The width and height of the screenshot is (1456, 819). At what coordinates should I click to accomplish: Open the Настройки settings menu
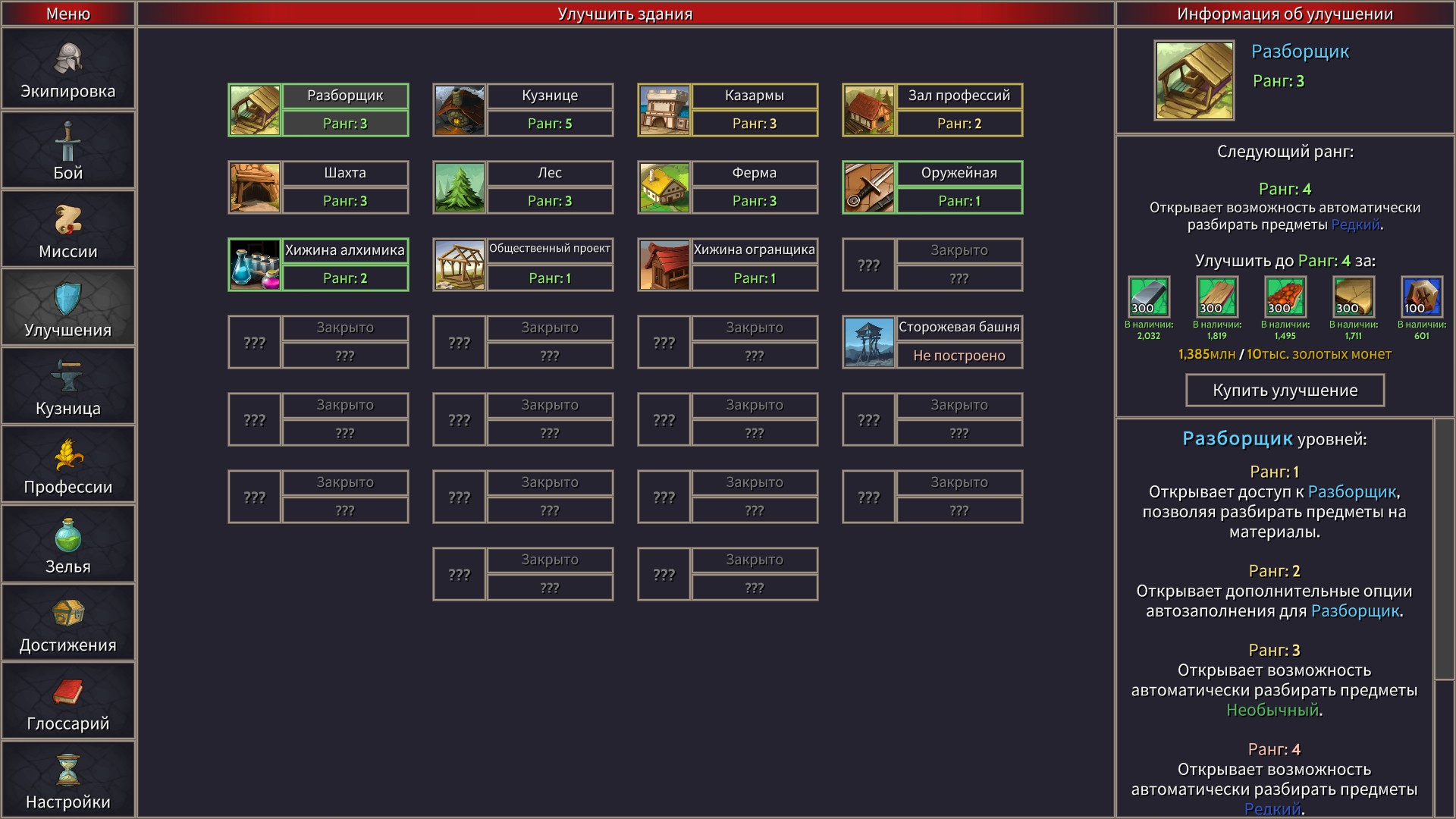click(68, 780)
